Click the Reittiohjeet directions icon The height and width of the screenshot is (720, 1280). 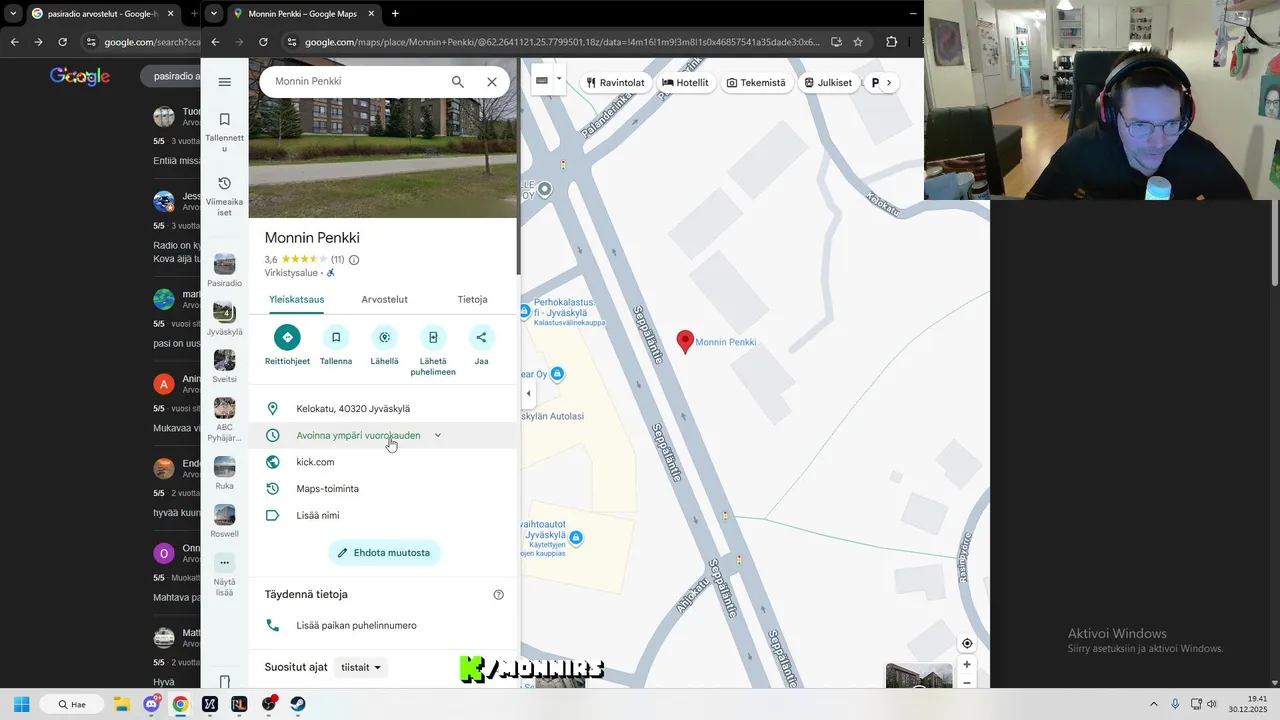click(287, 337)
